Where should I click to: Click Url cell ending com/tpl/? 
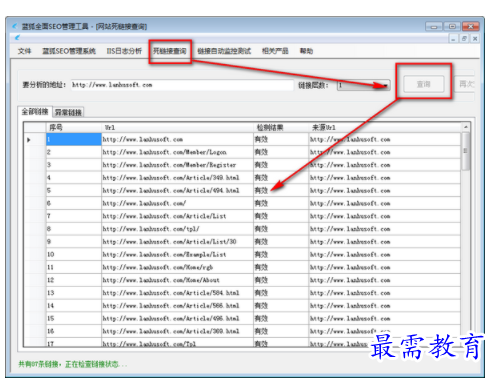click(177, 229)
